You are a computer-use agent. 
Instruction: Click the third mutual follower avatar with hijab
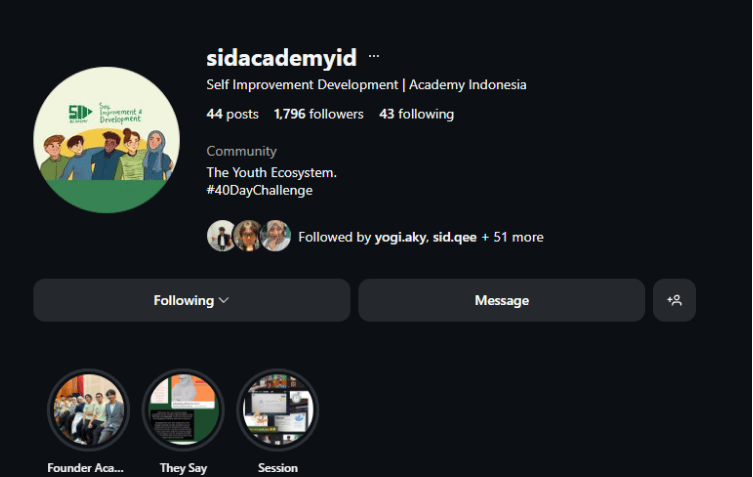pyautogui.click(x=276, y=236)
